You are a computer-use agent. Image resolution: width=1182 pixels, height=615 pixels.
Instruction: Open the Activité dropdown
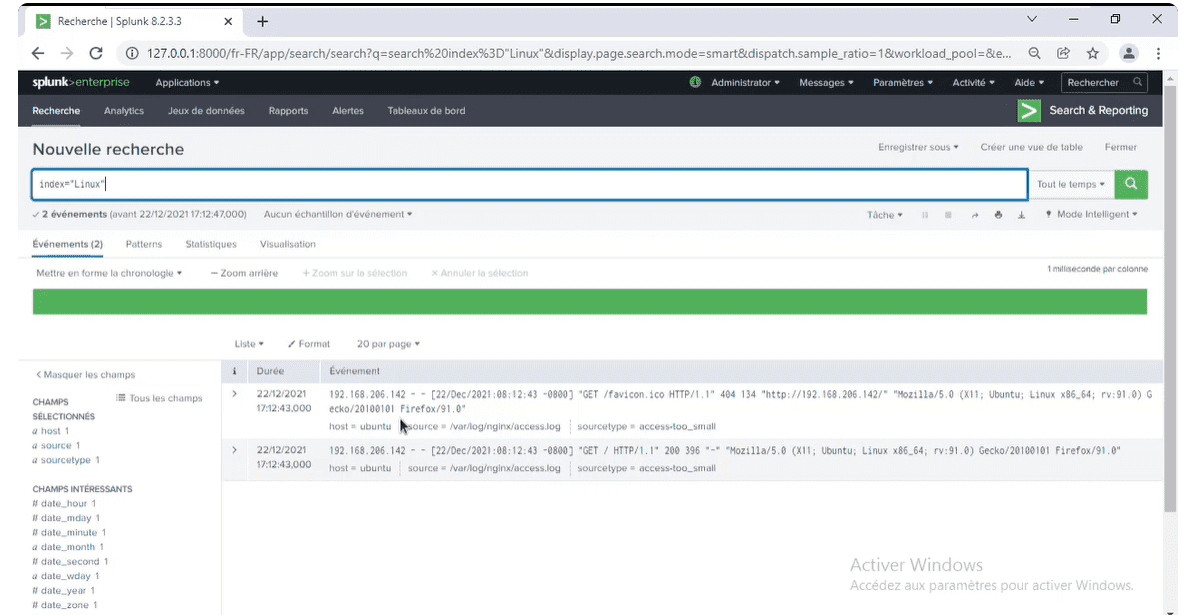point(973,82)
